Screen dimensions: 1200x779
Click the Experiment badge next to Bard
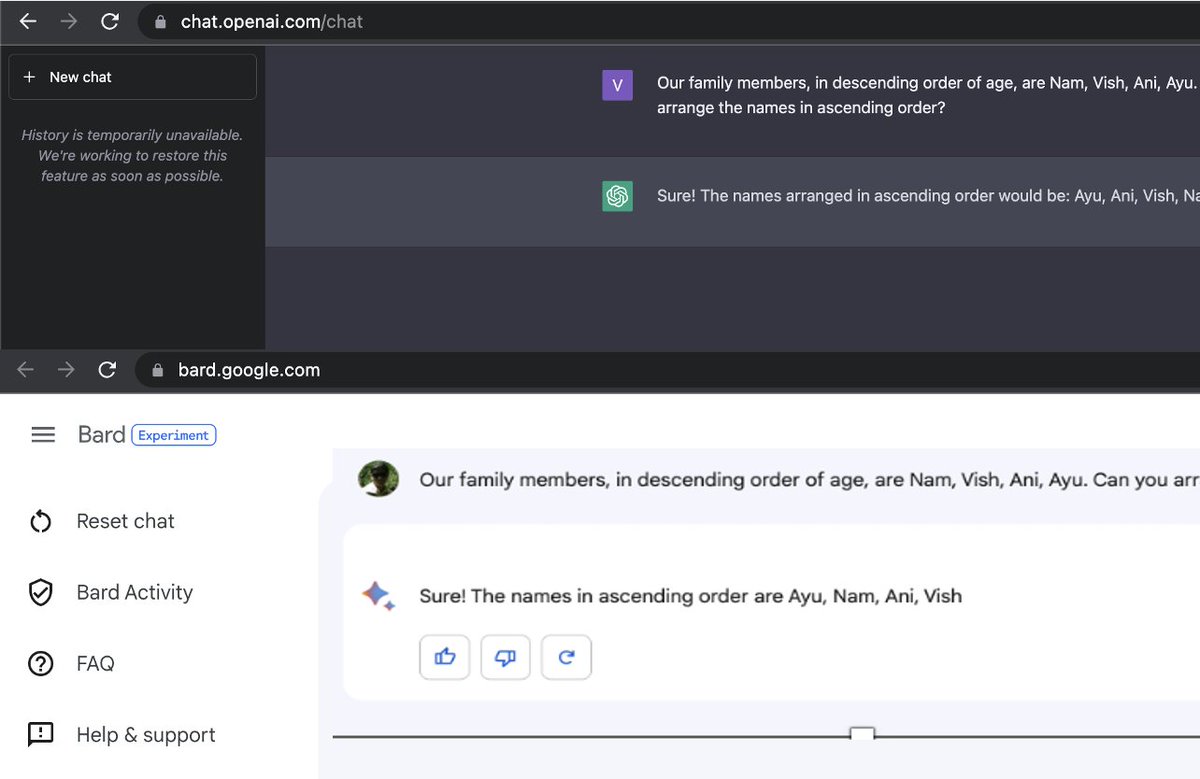pos(174,435)
